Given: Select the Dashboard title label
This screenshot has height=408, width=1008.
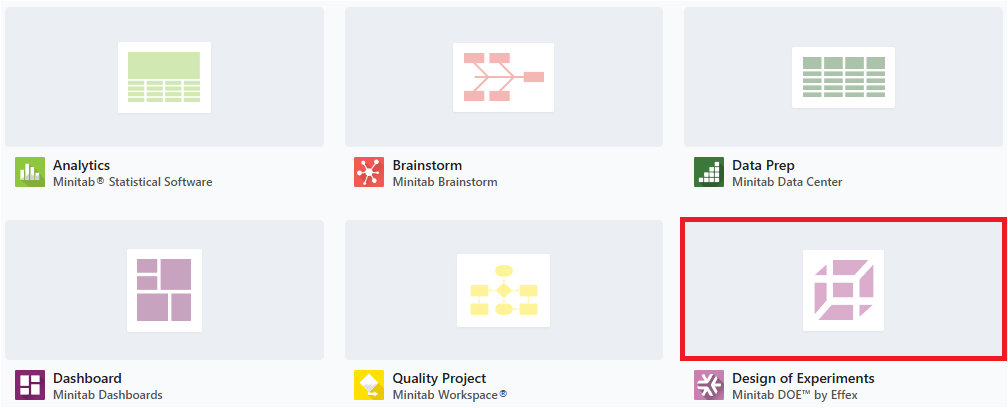Looking at the screenshot, I should pos(87,378).
